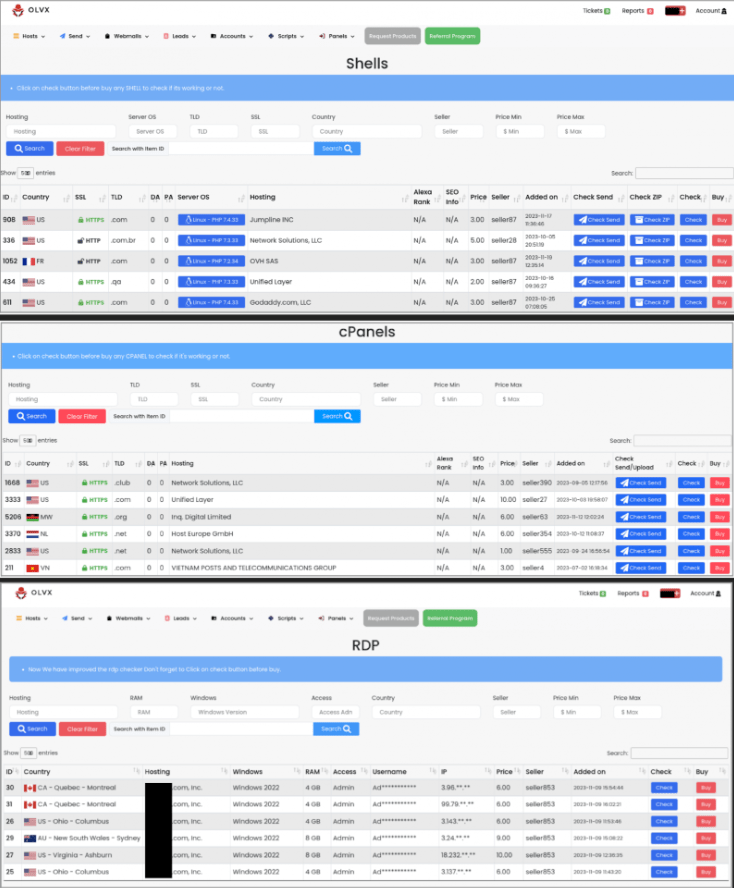Click Check Send for cPanel ID 3333
734x888 pixels.
coord(640,500)
